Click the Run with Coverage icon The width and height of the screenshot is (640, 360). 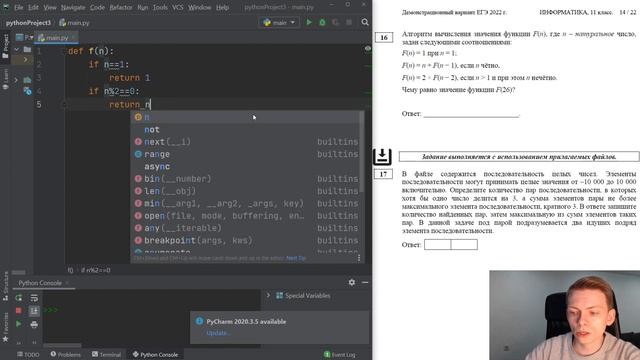click(336, 22)
